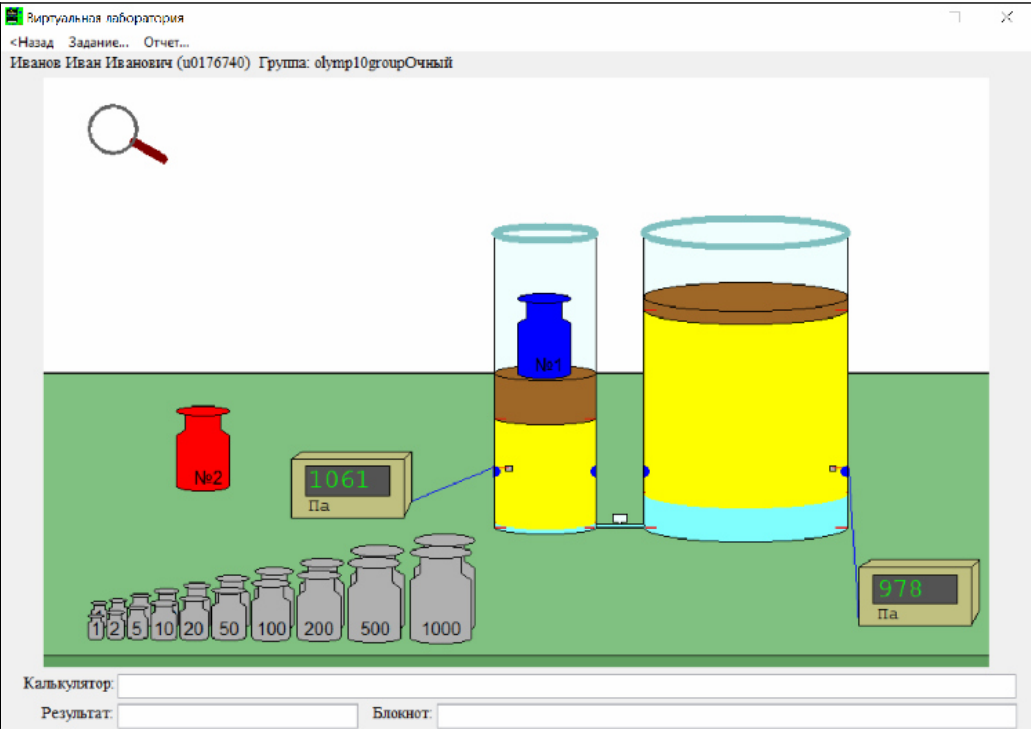1031x729 pixels.
Task: Close the Виртуальная лаборатория window
Action: pyautogui.click(x=1007, y=17)
